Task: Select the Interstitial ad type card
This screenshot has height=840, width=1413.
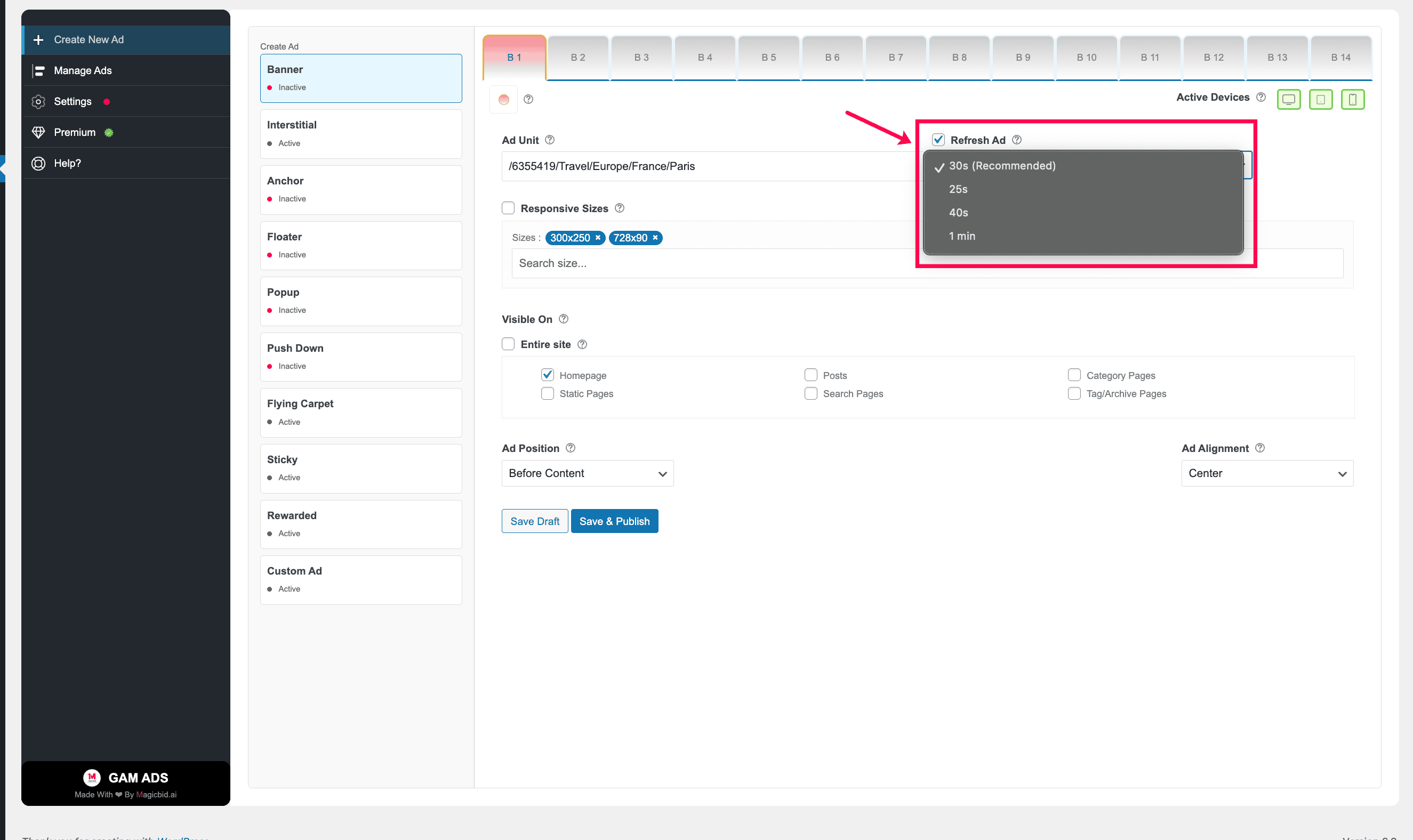Action: coord(361,134)
